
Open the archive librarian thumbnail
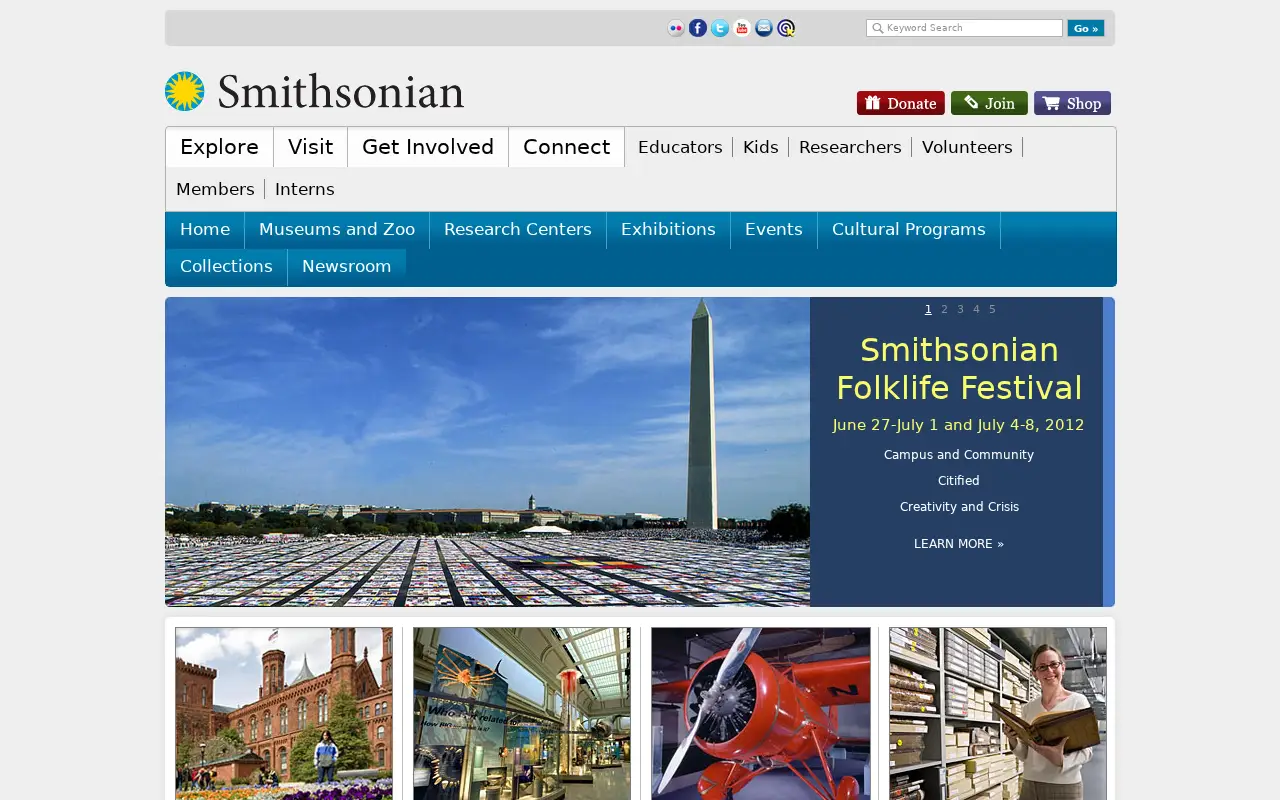tap(998, 714)
